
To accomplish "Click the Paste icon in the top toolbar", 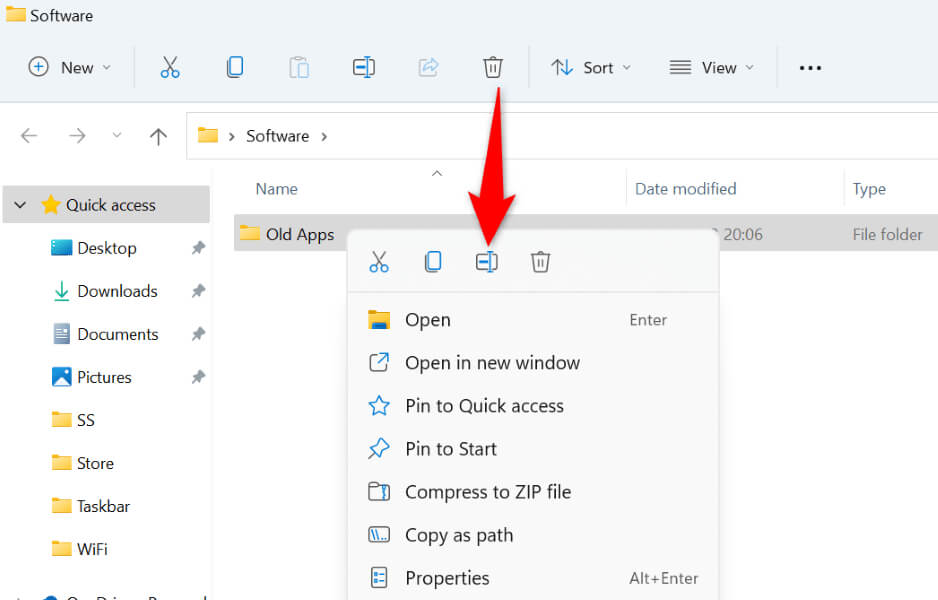I will (x=299, y=67).
